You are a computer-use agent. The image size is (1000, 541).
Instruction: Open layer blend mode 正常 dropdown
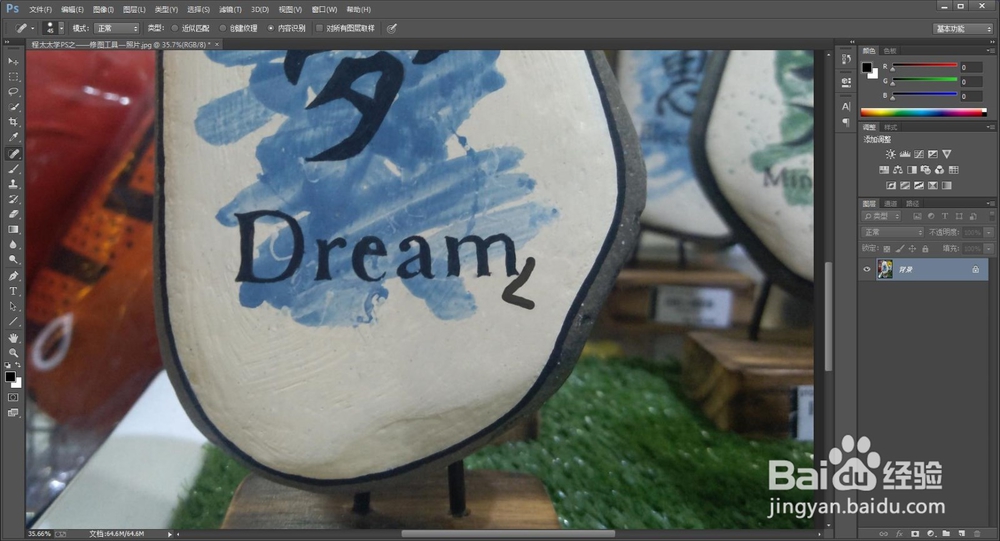[892, 232]
